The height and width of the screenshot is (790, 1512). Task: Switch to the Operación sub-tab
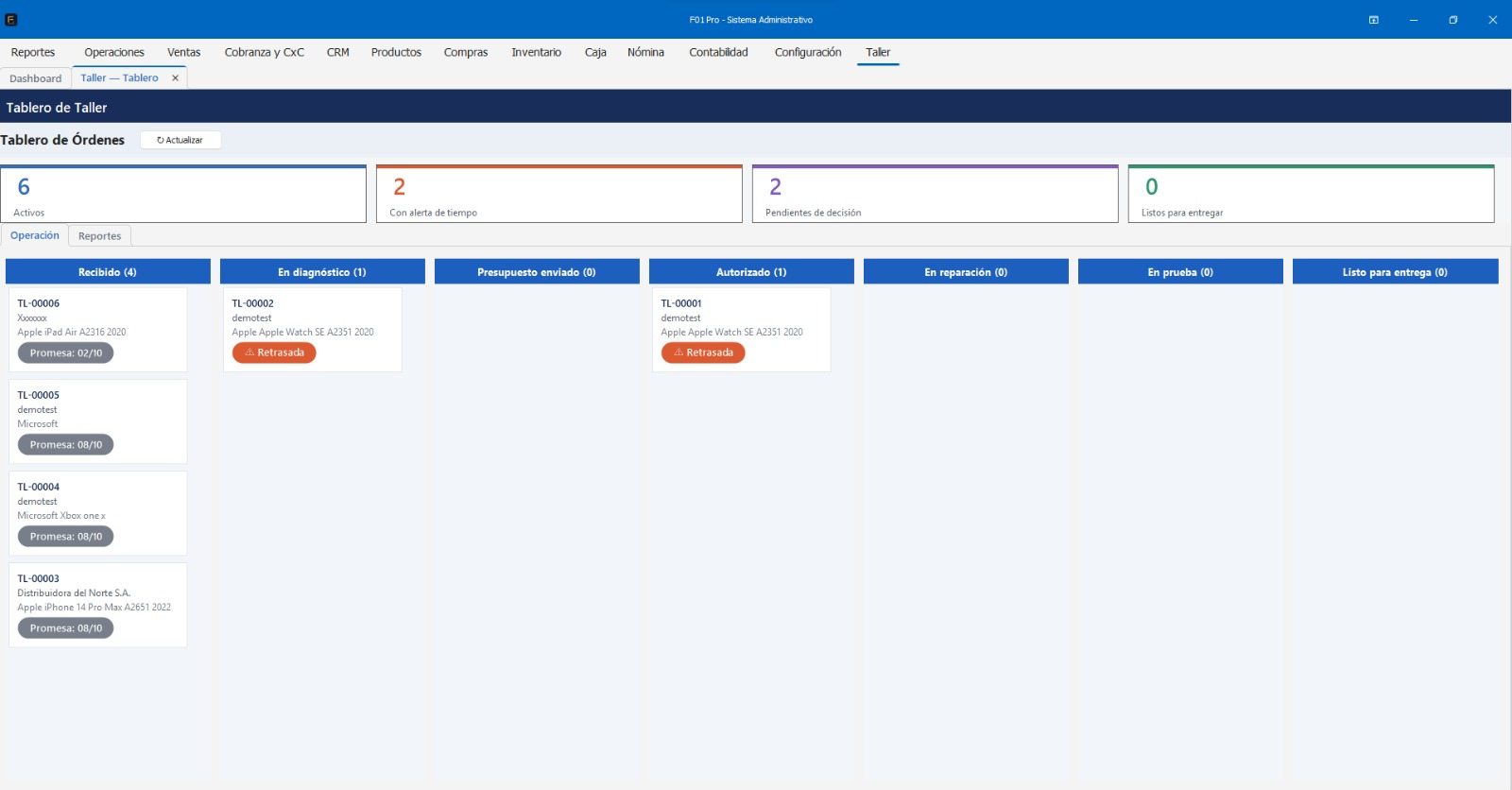click(x=35, y=235)
